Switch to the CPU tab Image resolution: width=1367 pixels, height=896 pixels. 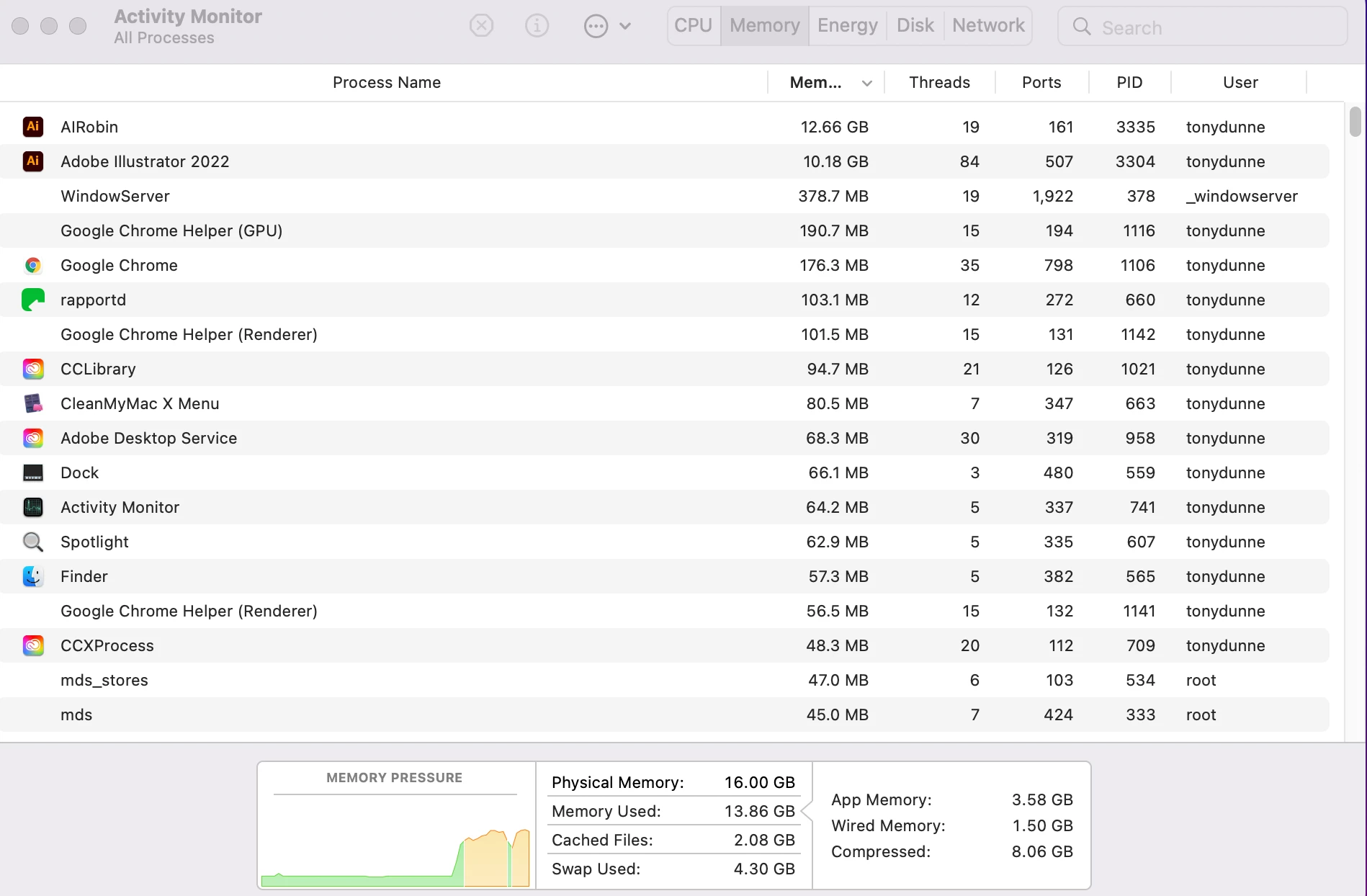click(694, 26)
